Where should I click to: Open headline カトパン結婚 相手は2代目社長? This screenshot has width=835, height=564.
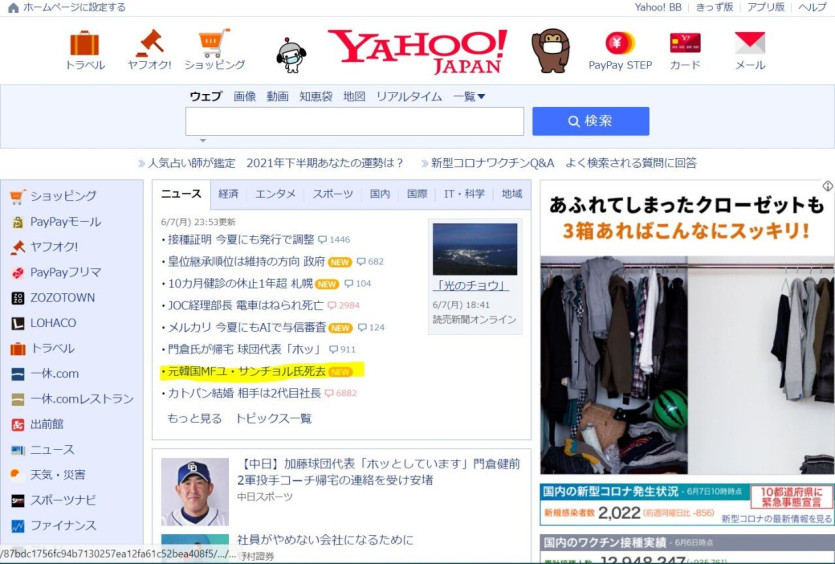244,393
